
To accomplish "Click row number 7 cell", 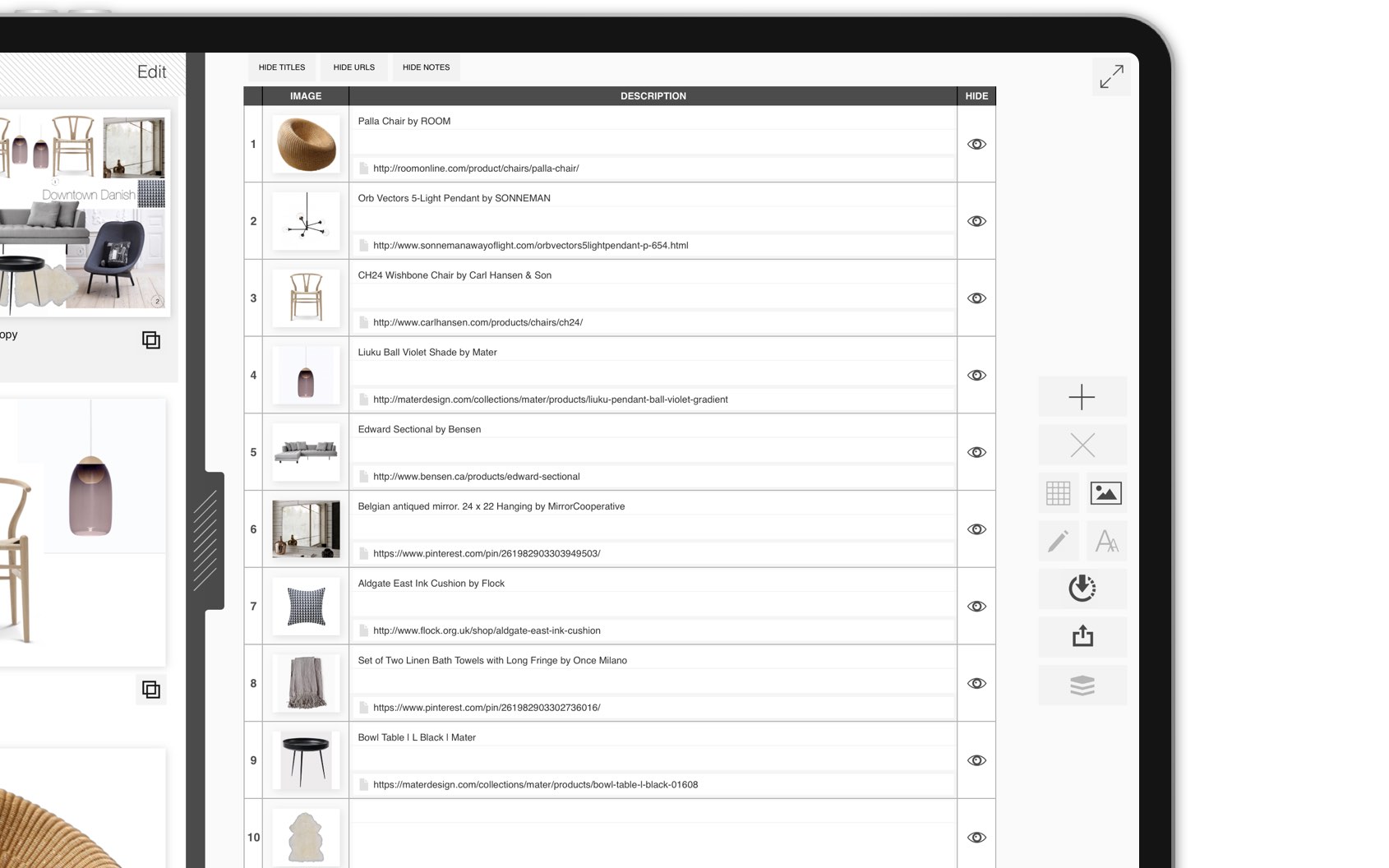I will [x=253, y=607].
